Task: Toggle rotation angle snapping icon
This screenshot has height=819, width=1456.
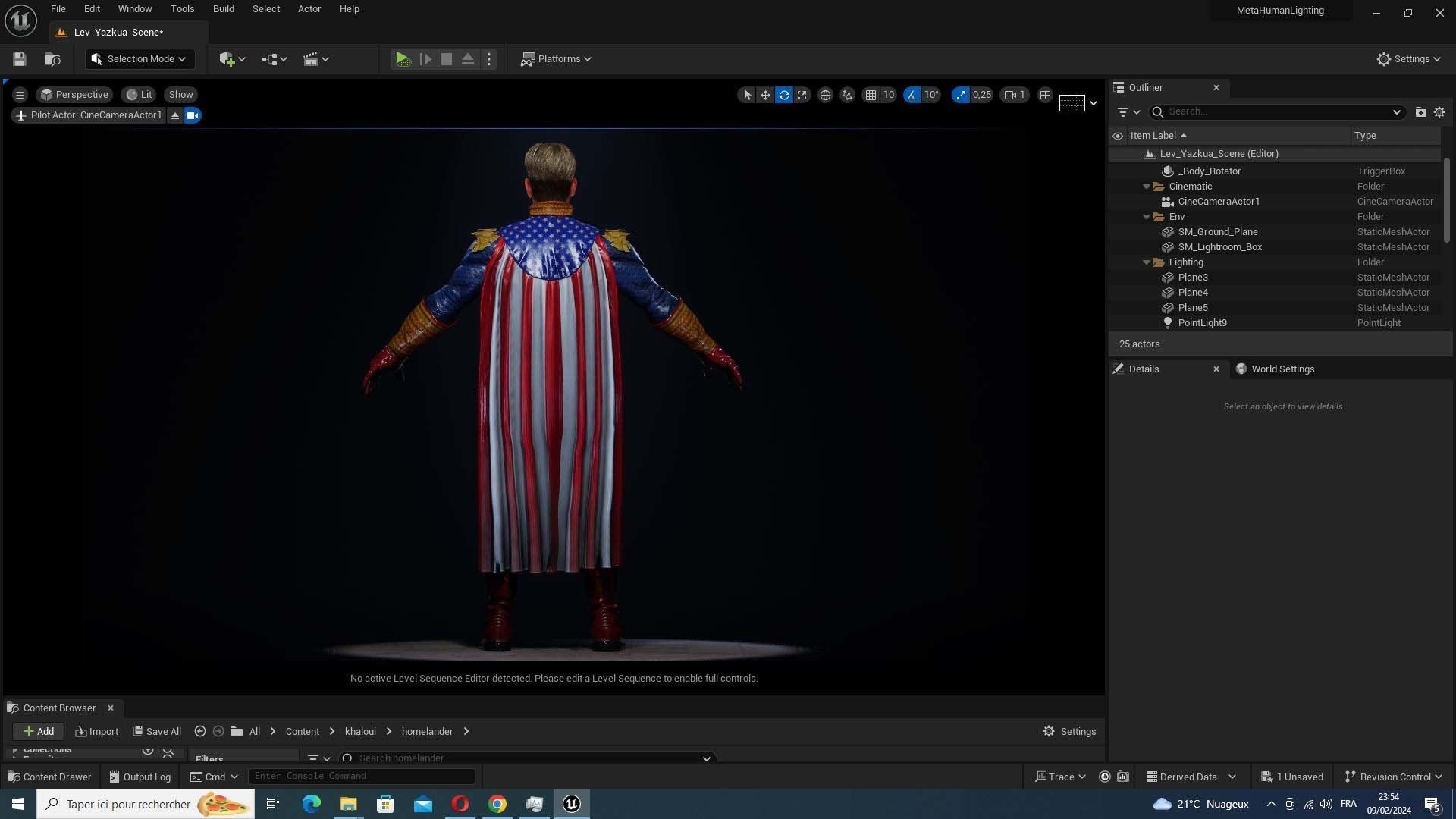Action: [912, 95]
